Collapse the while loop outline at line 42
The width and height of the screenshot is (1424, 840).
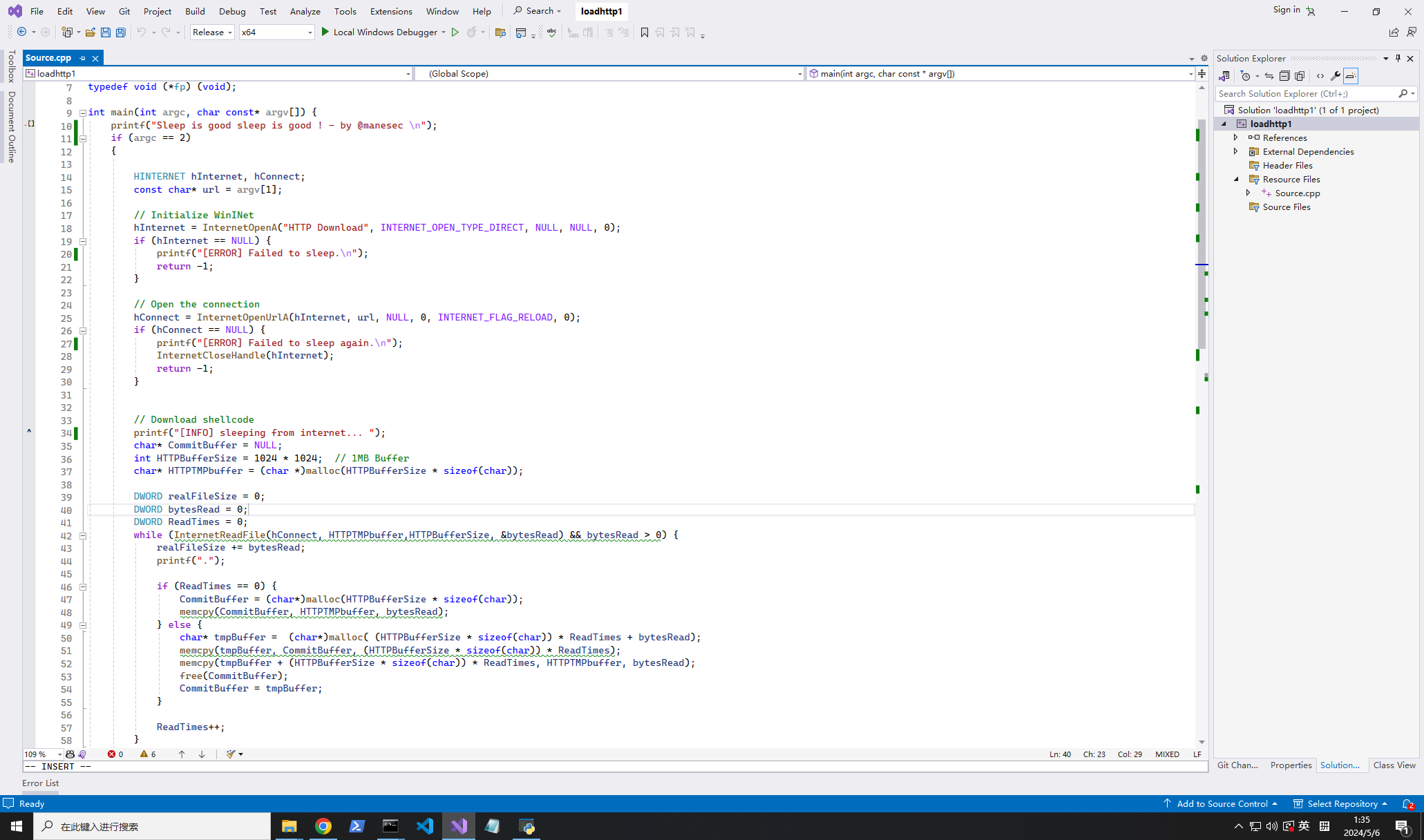click(83, 535)
